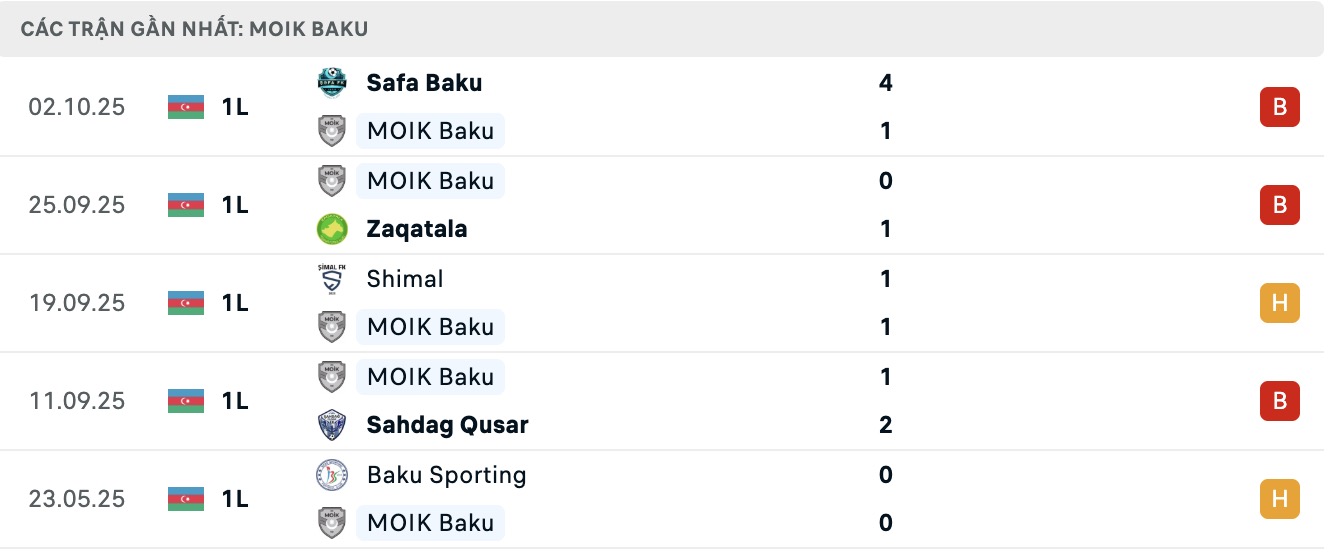
Task: Click Azerbaijan flag on 19.09.25 match
Action: coord(186,303)
